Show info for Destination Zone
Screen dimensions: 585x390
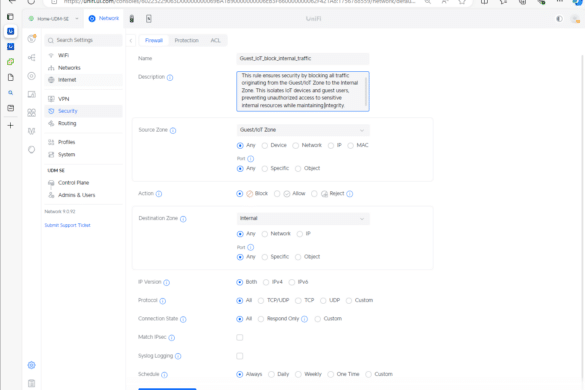tap(183, 219)
